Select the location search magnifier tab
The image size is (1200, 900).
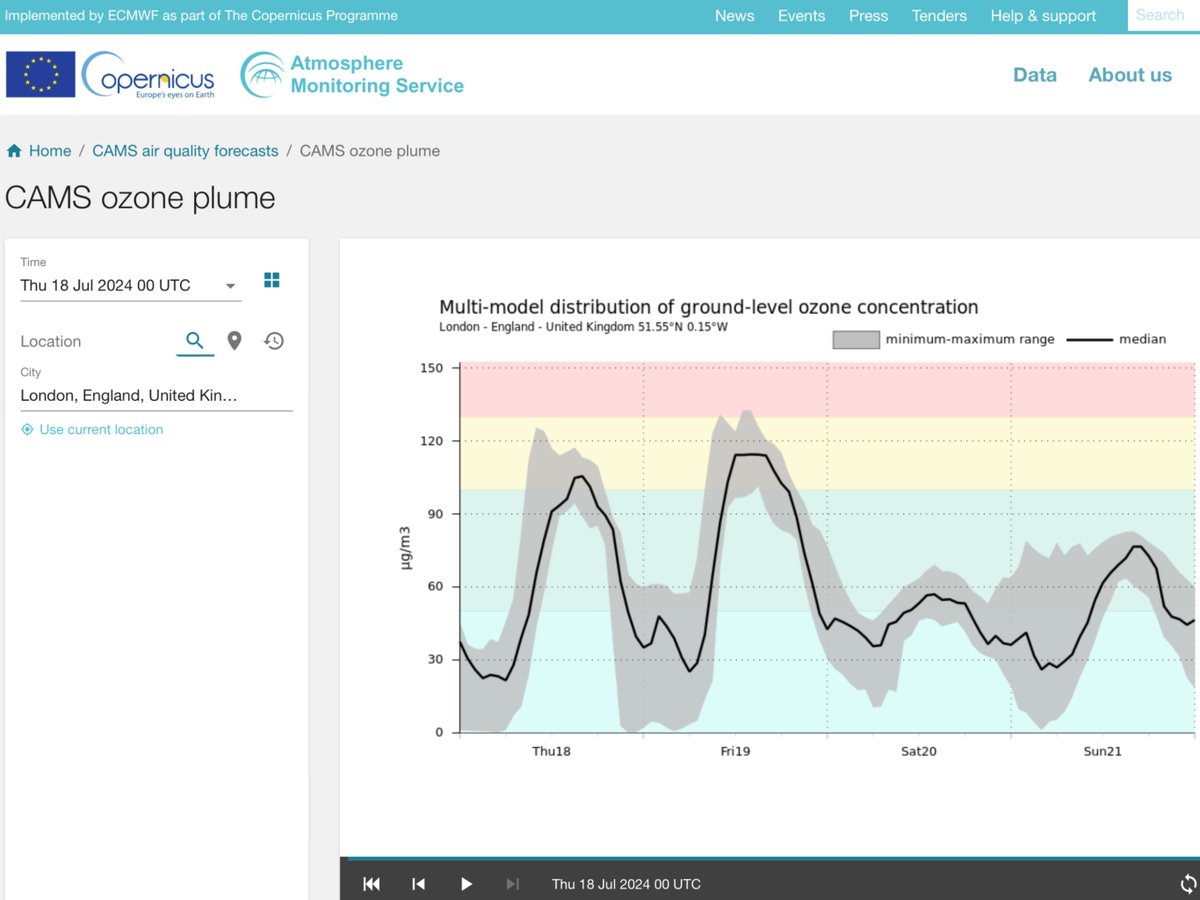click(x=195, y=341)
